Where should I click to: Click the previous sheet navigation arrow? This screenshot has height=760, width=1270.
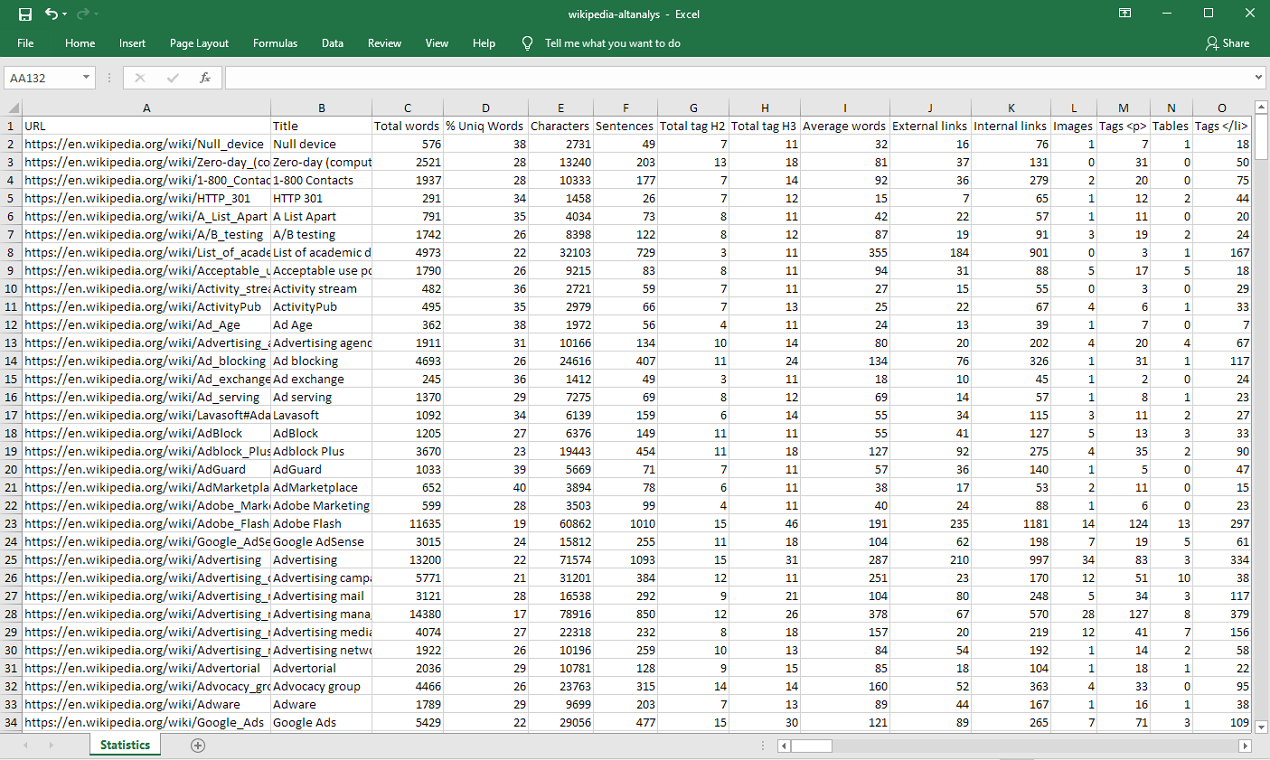tap(25, 745)
